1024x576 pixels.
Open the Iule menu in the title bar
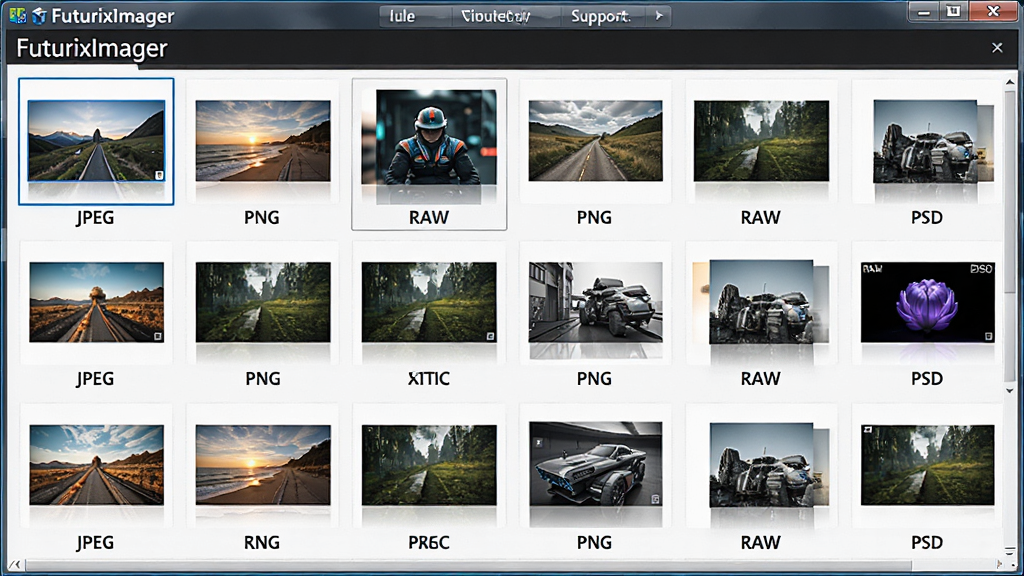pyautogui.click(x=402, y=16)
